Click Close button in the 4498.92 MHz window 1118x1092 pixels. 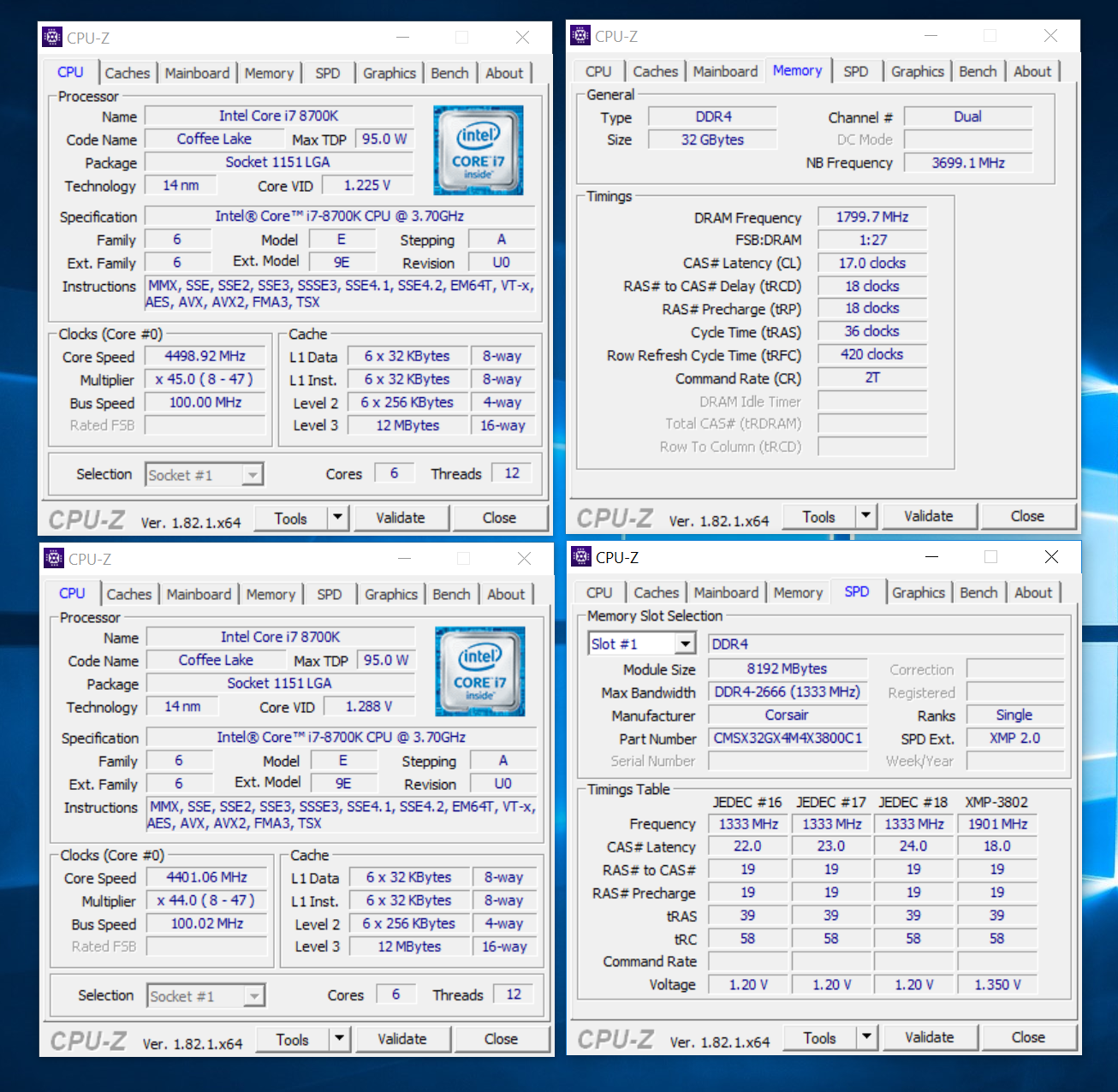click(499, 517)
